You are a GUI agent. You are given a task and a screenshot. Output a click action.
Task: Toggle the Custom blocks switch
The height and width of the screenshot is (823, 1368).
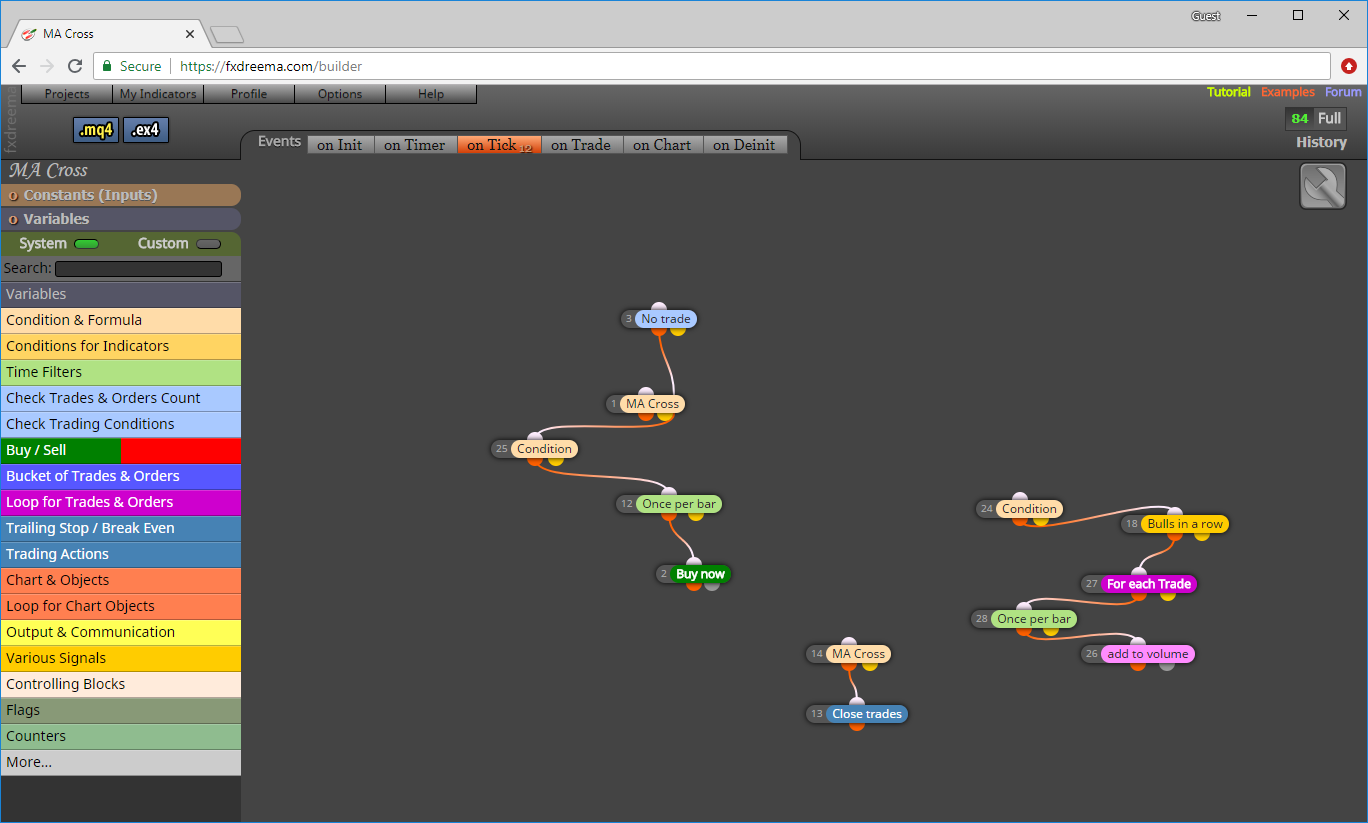click(208, 244)
